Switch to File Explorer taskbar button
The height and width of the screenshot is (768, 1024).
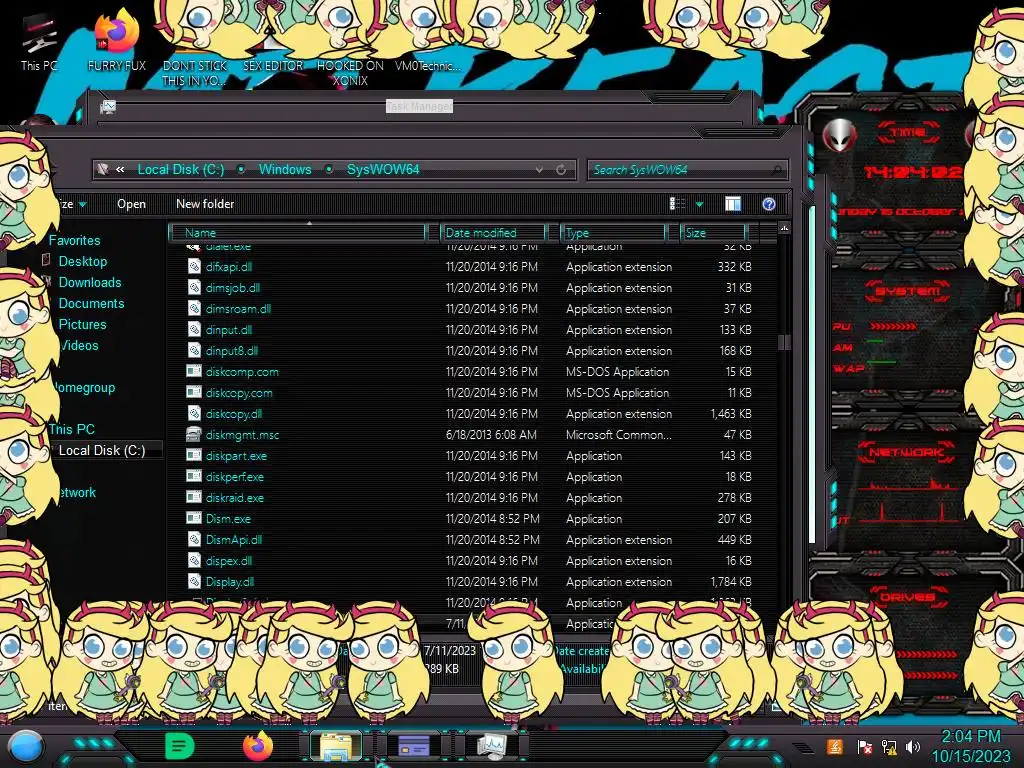(x=336, y=746)
